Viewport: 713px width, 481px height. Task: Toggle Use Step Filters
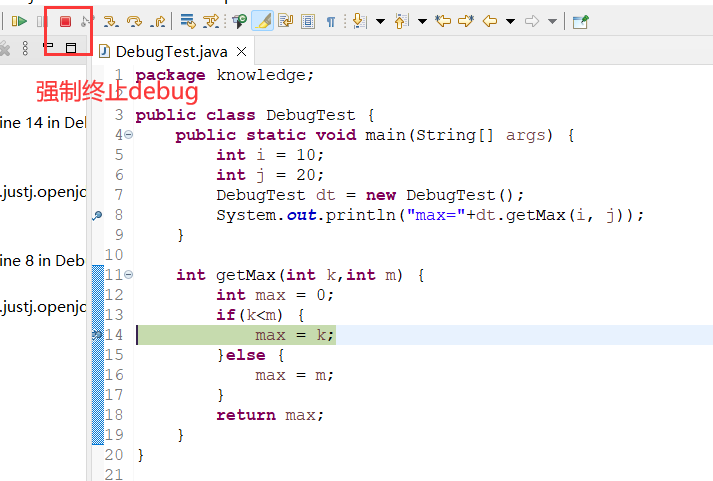(x=211, y=21)
